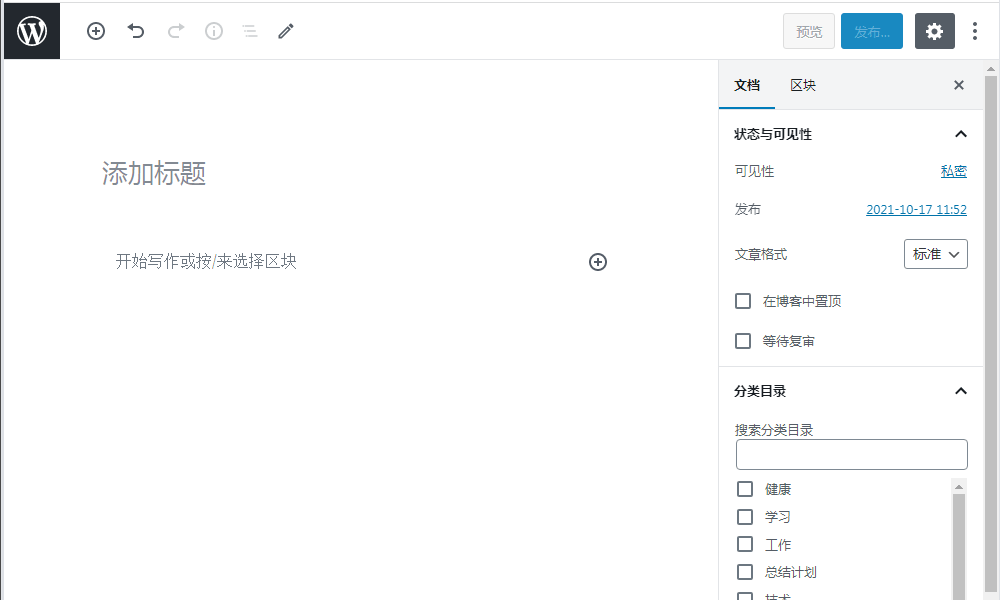The image size is (1000, 600).
Task: Switch to the 区块 tab
Action: point(801,85)
